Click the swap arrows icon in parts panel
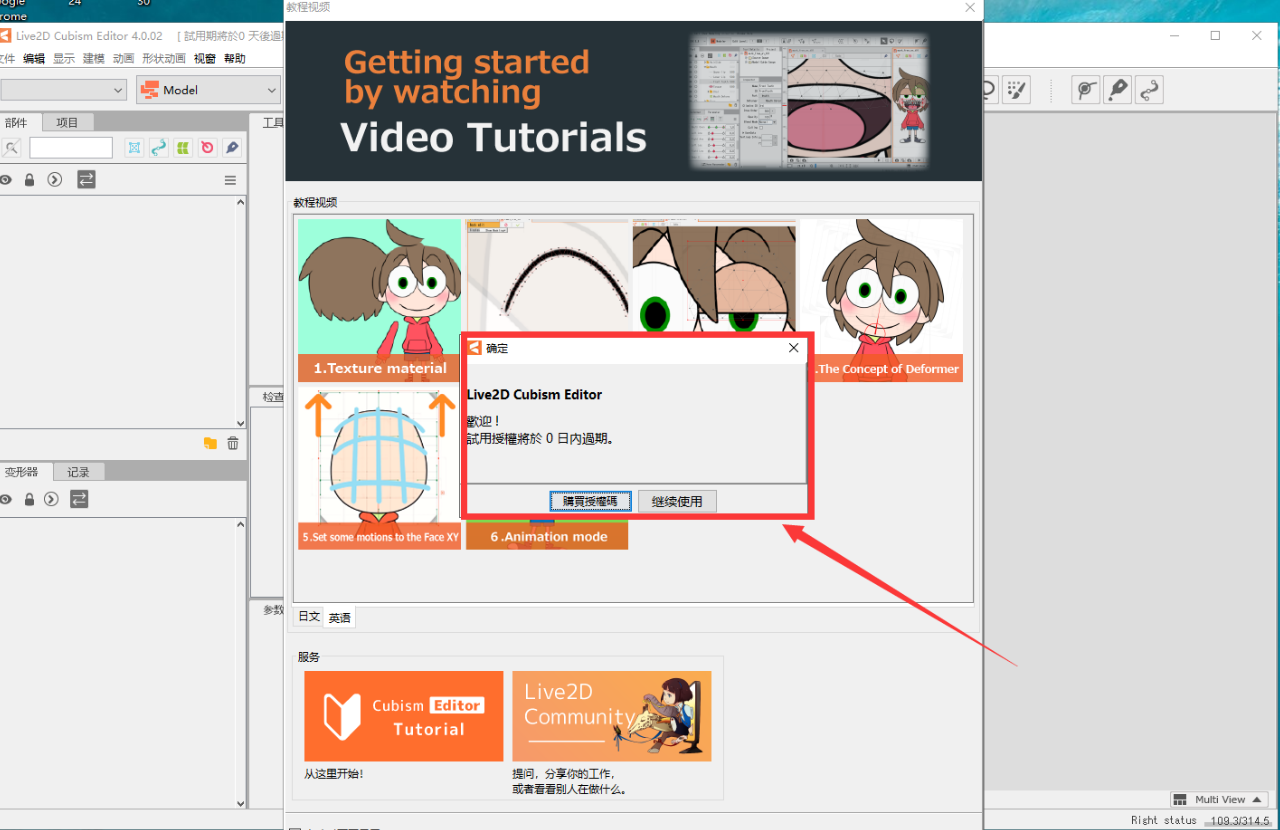The height and width of the screenshot is (830, 1280). pyautogui.click(x=87, y=179)
